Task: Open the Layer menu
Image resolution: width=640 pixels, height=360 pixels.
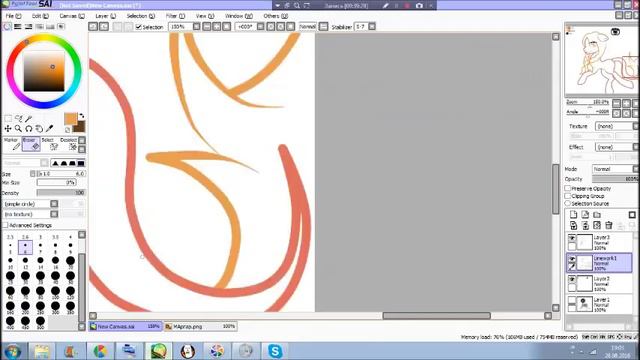Action: [105, 16]
